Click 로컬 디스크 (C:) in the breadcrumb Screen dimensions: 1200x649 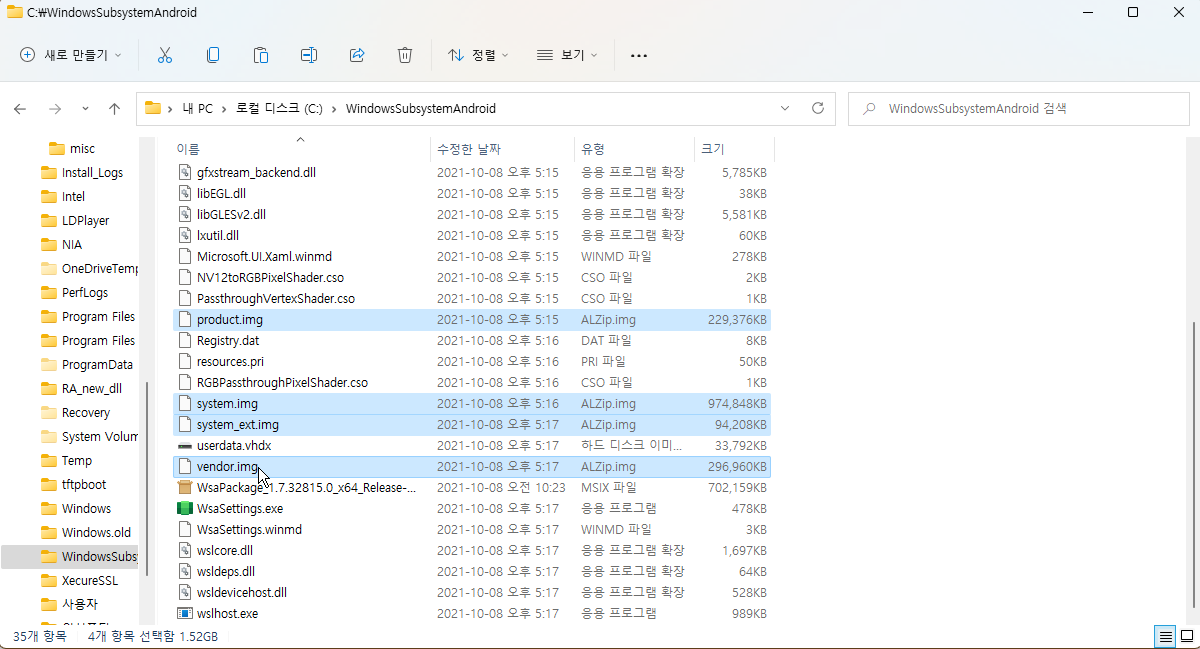280,108
